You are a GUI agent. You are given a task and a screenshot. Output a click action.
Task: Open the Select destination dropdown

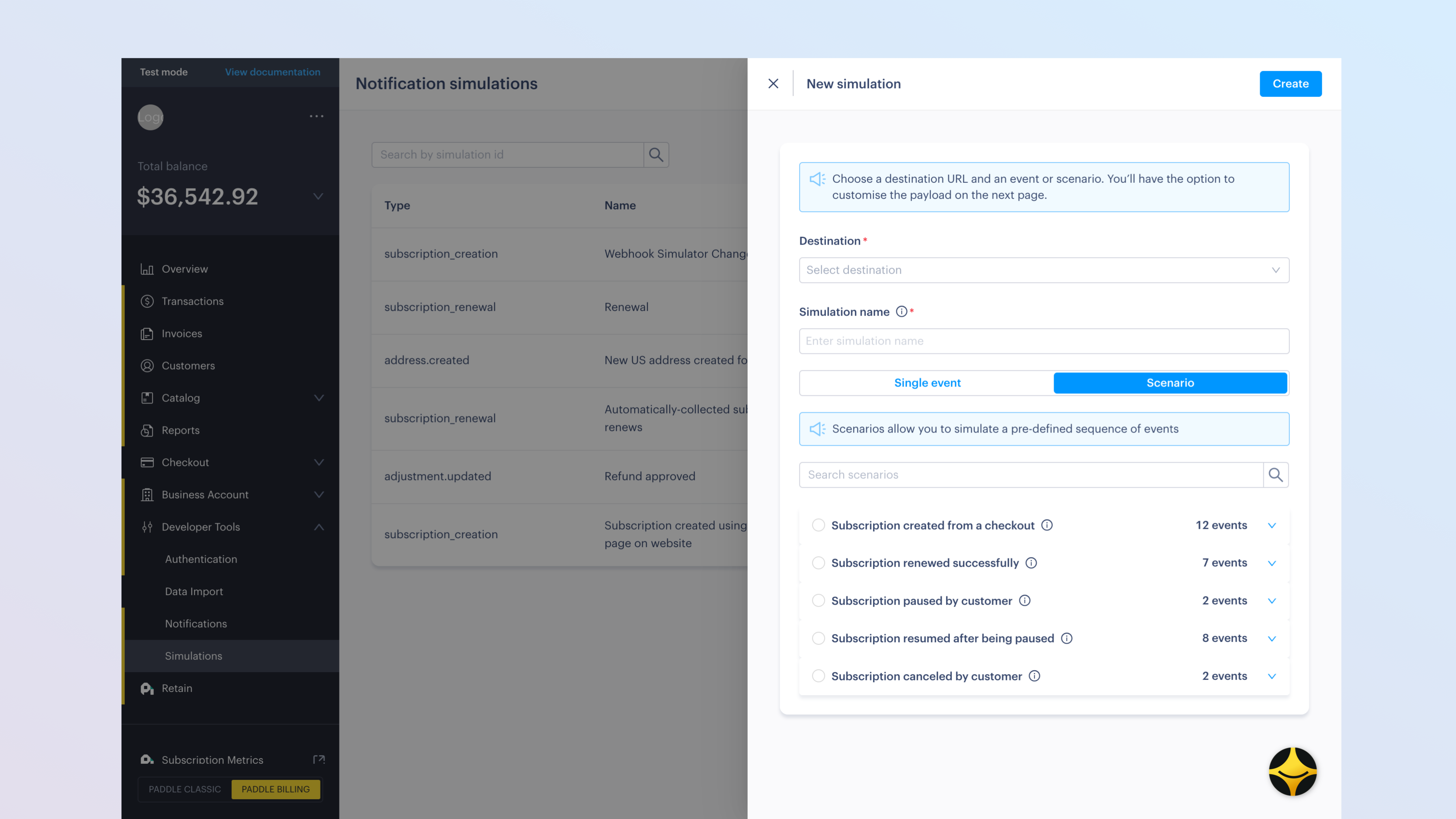1043,270
